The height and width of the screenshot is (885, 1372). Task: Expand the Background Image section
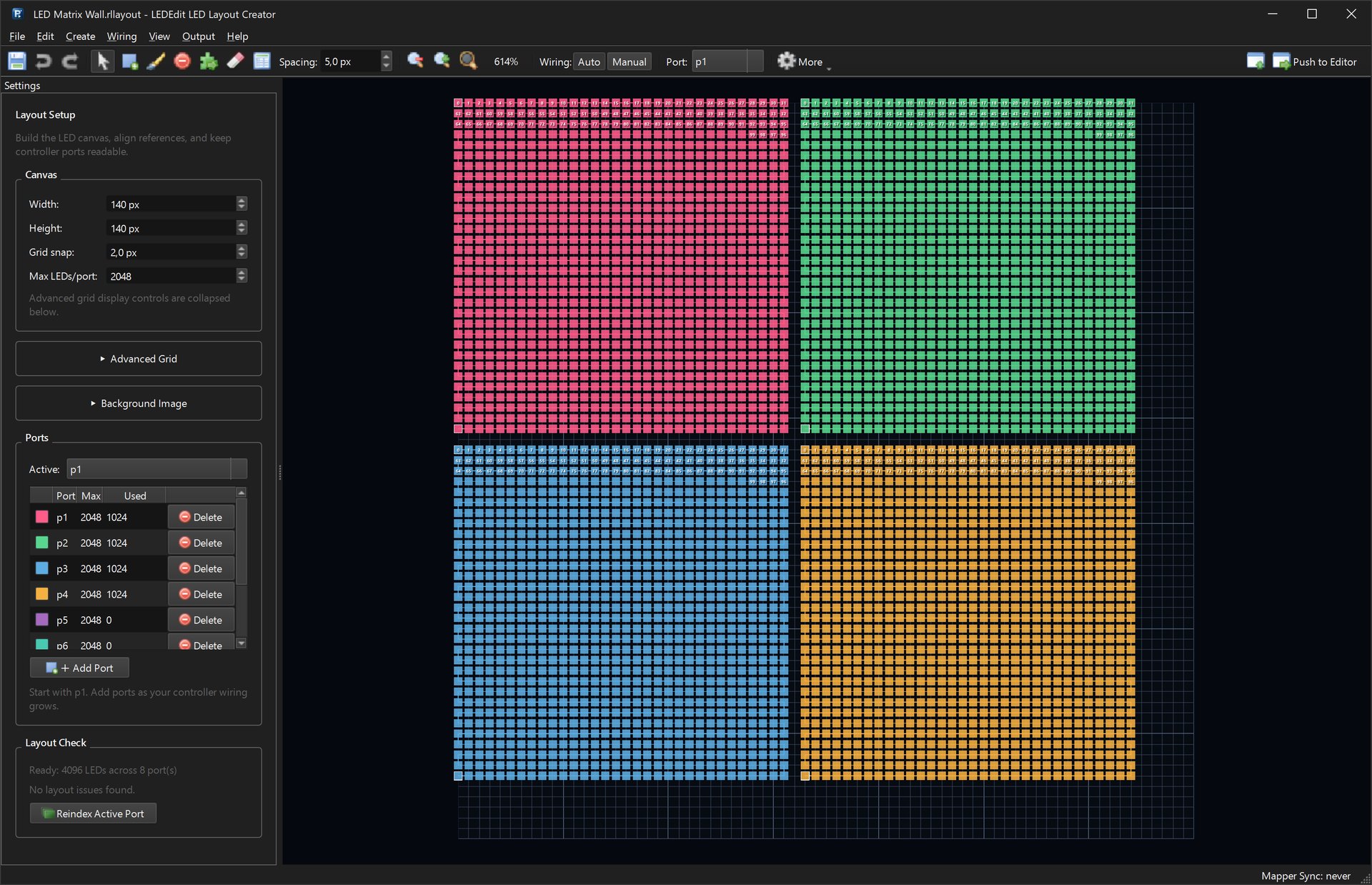[x=139, y=403]
